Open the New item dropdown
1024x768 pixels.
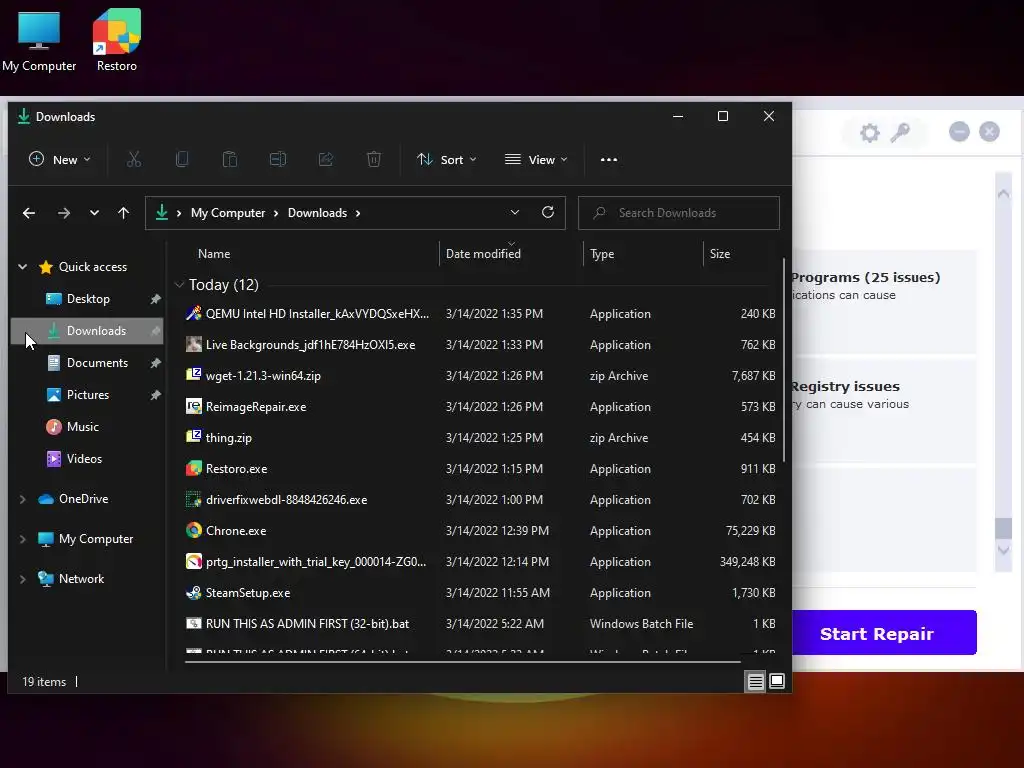click(60, 159)
